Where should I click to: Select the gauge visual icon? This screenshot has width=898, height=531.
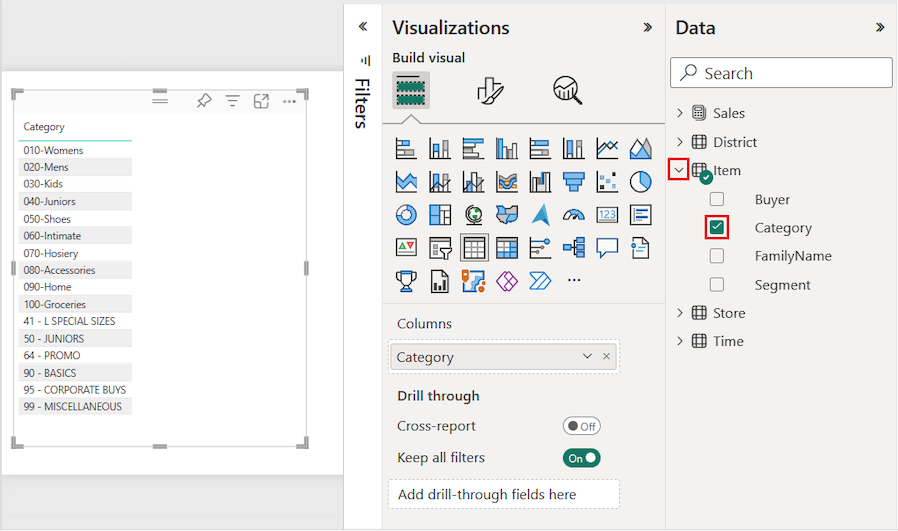point(573,215)
